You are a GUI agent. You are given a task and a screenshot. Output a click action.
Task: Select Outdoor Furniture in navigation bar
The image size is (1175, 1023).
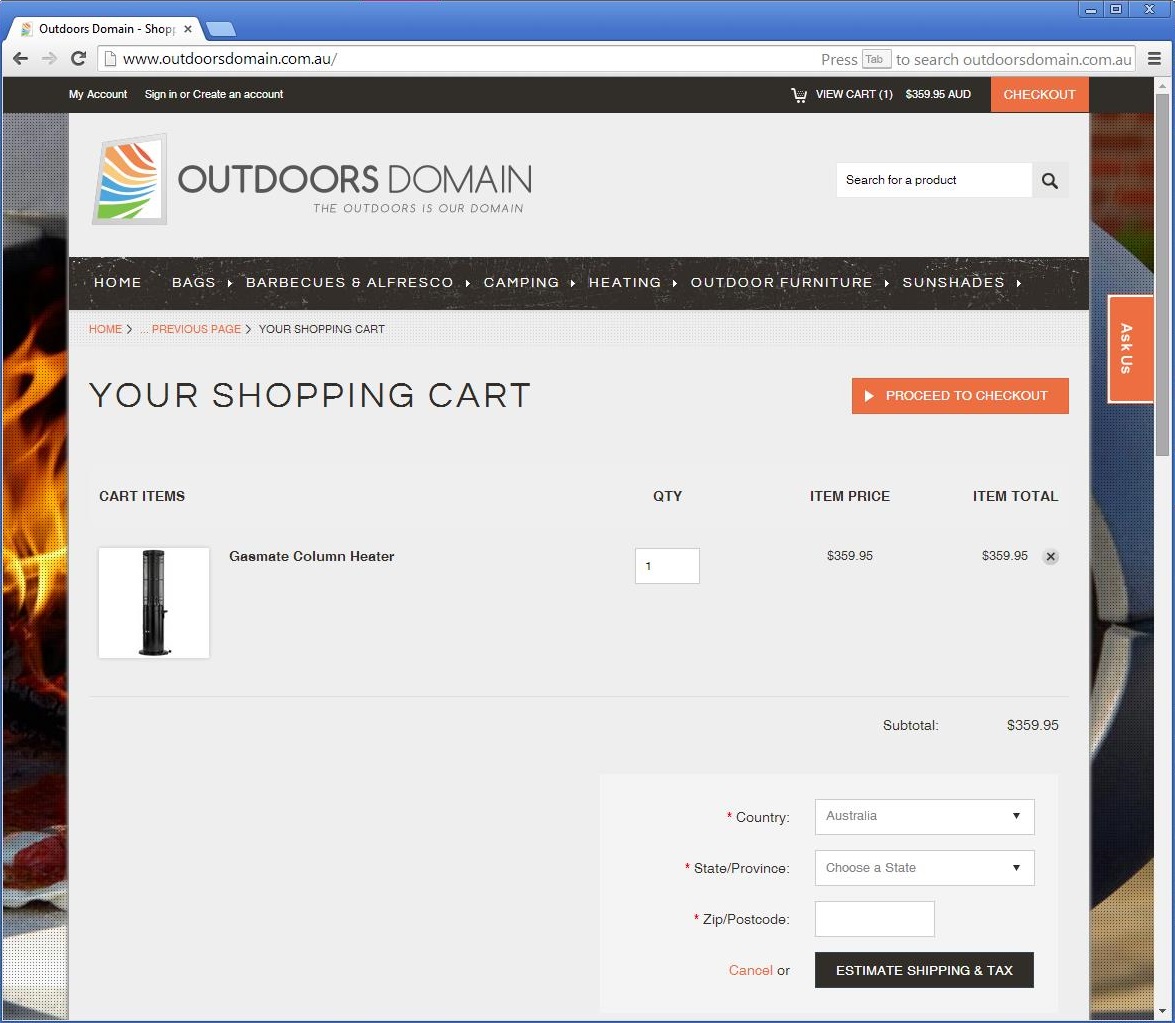(x=781, y=283)
